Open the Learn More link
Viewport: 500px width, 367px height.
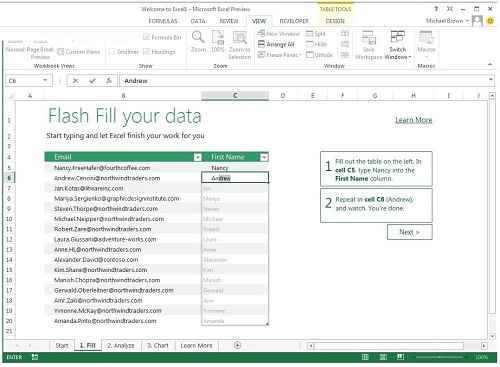coord(414,120)
